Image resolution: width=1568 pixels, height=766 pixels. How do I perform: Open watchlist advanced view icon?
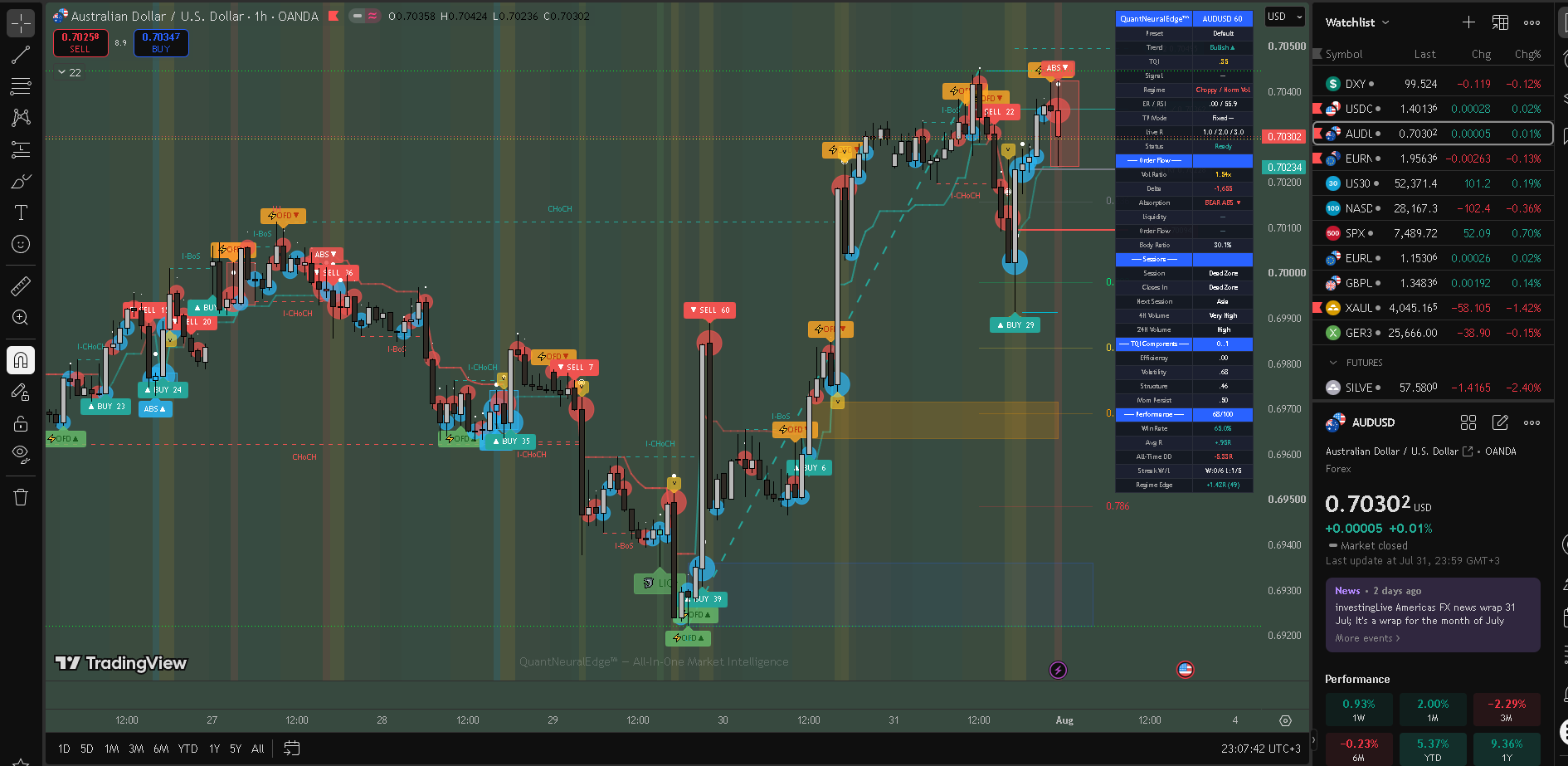tap(1500, 22)
